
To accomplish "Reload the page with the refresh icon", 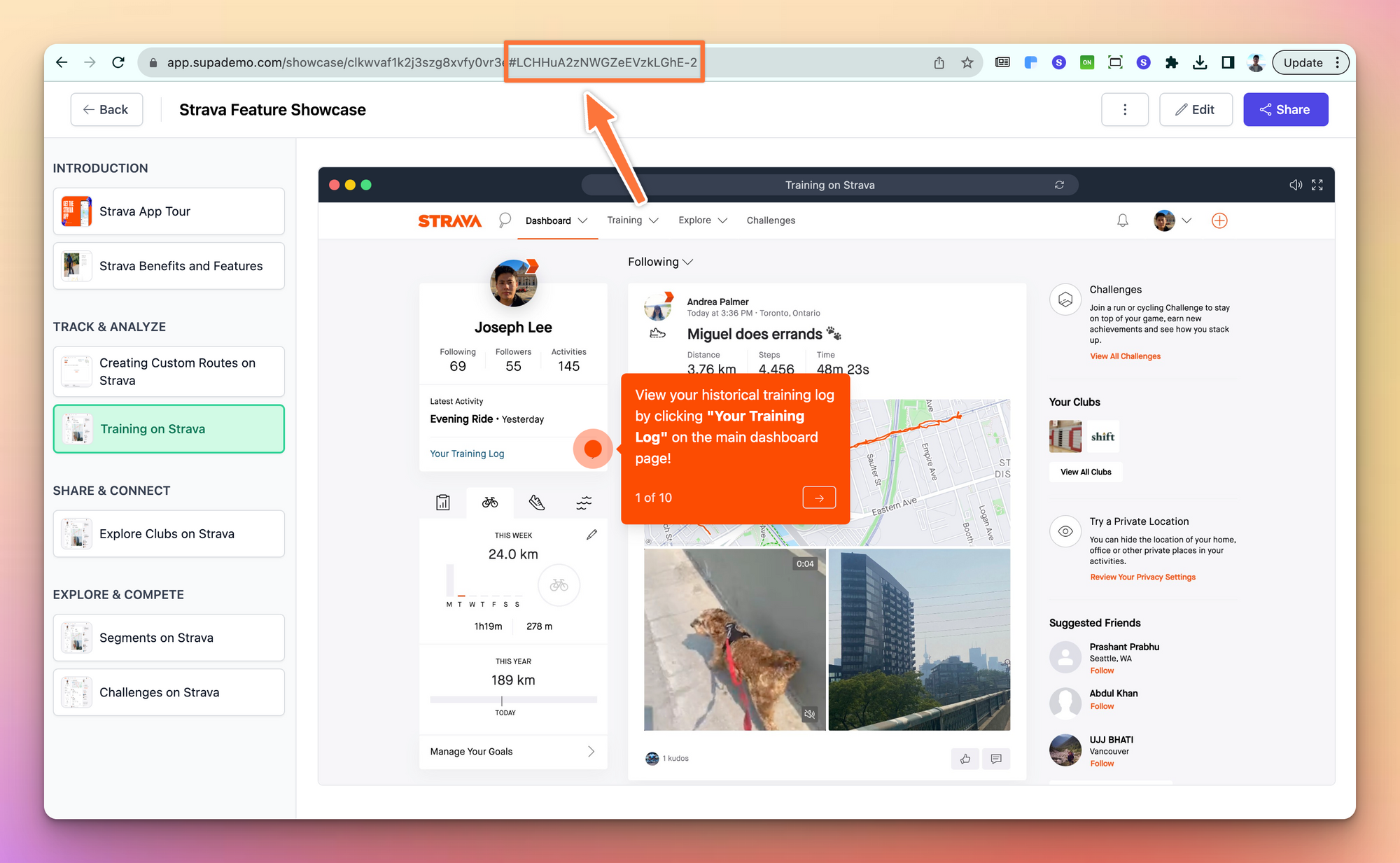I will coord(118,62).
